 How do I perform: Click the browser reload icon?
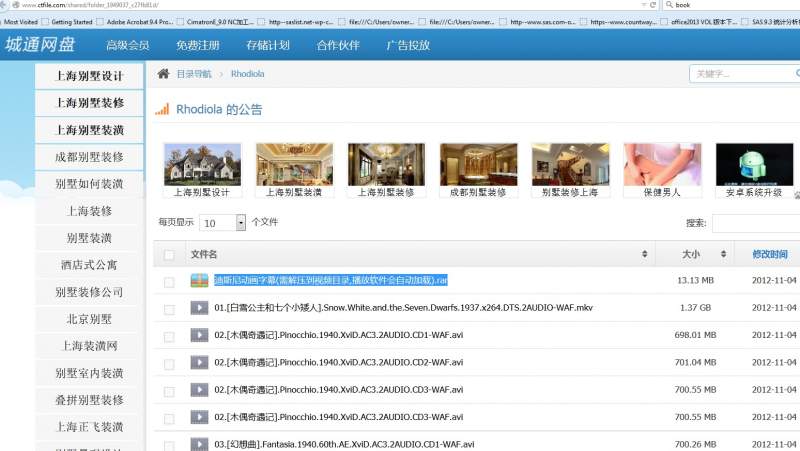(x=653, y=5)
